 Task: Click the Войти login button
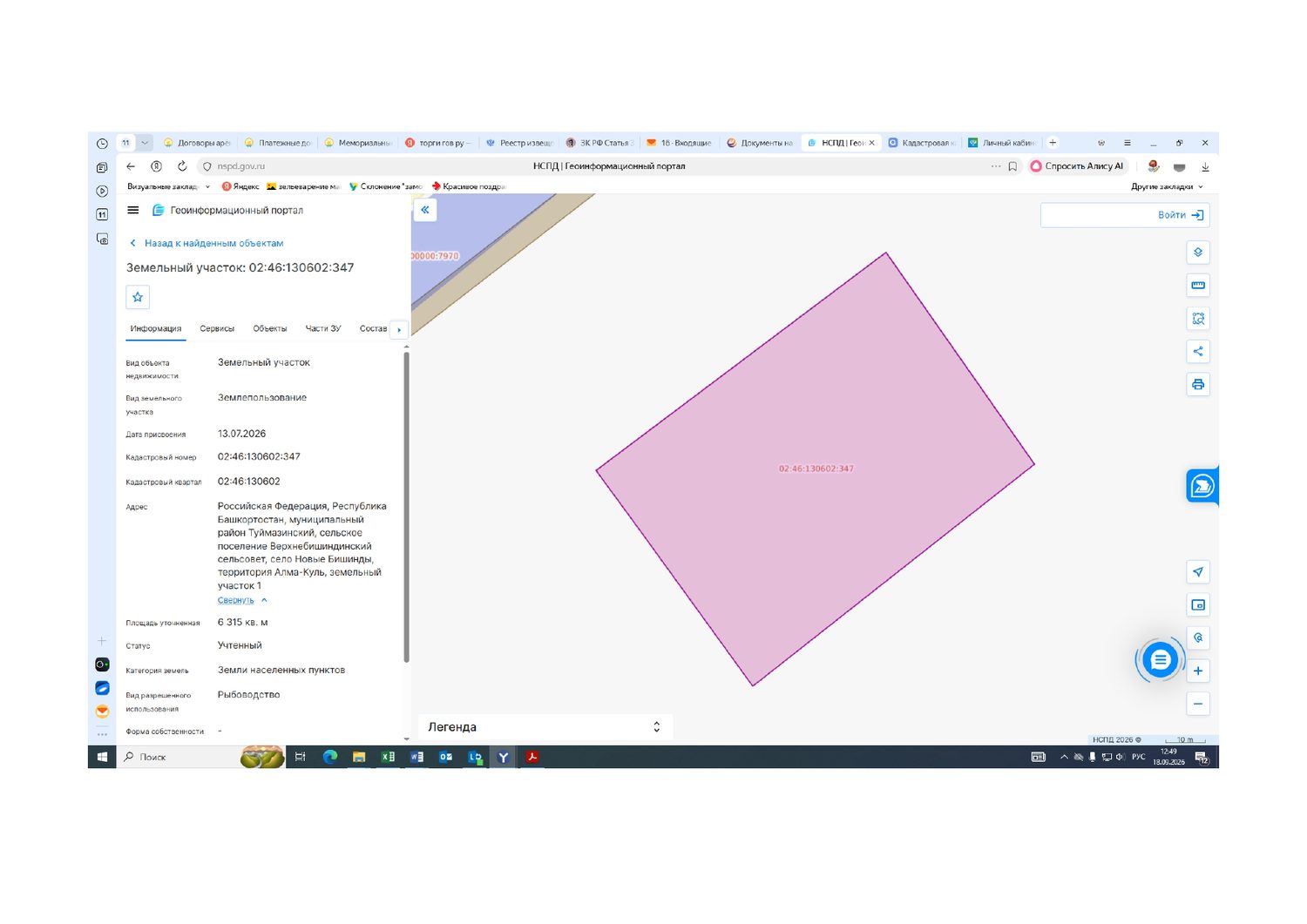click(x=1124, y=215)
